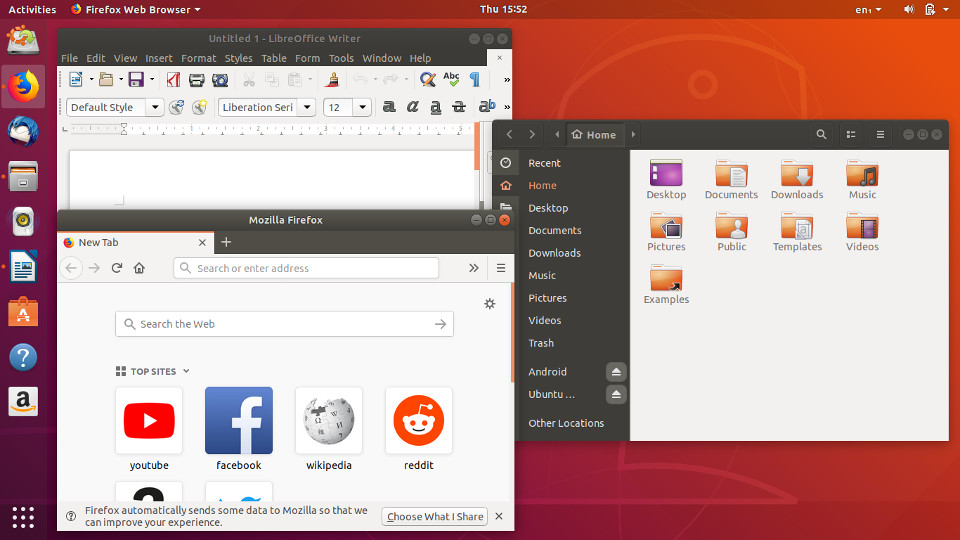
Task: Expand formatting toolbar overflow chevron
Action: [507, 107]
